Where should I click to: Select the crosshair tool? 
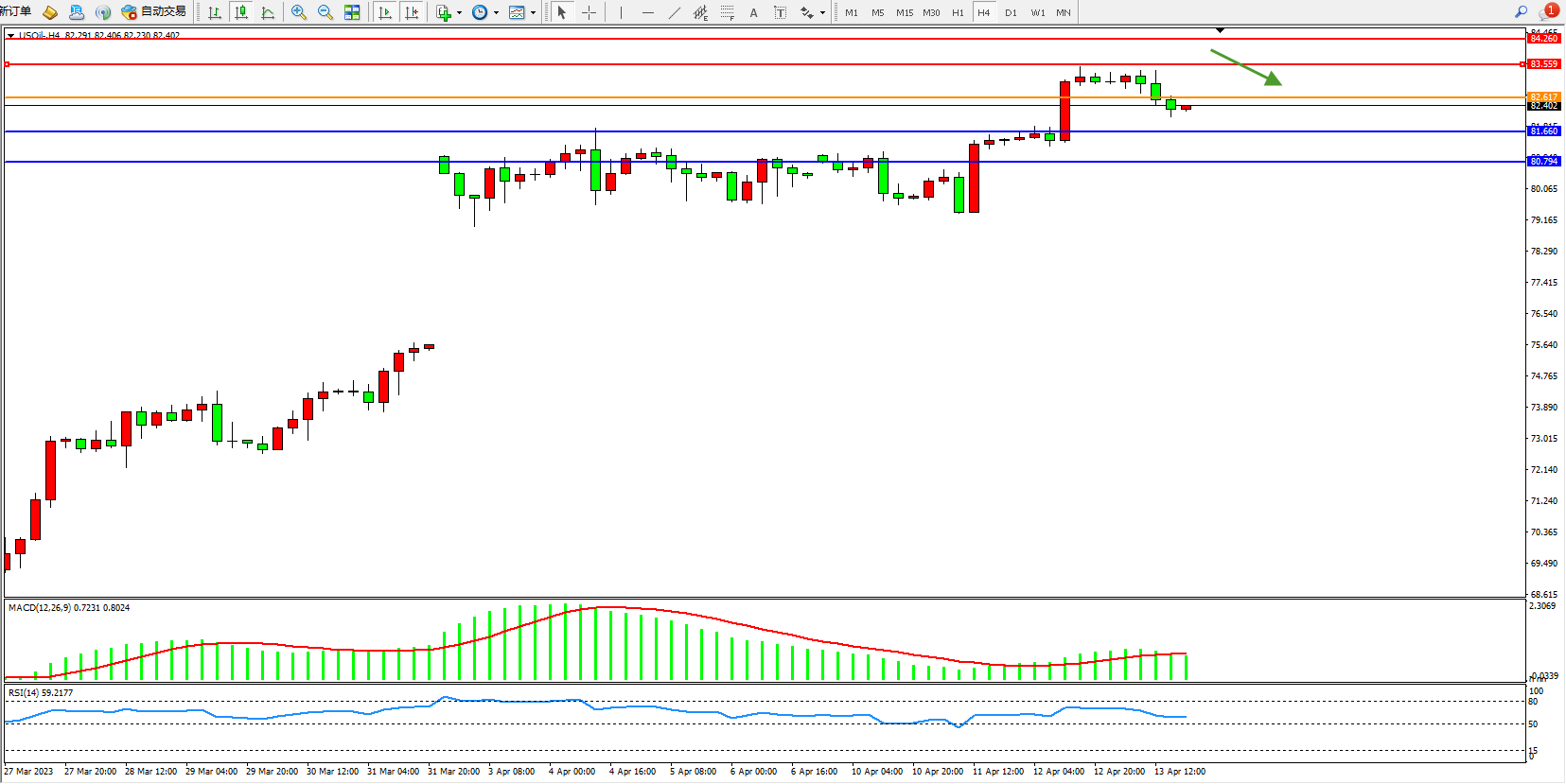click(589, 12)
